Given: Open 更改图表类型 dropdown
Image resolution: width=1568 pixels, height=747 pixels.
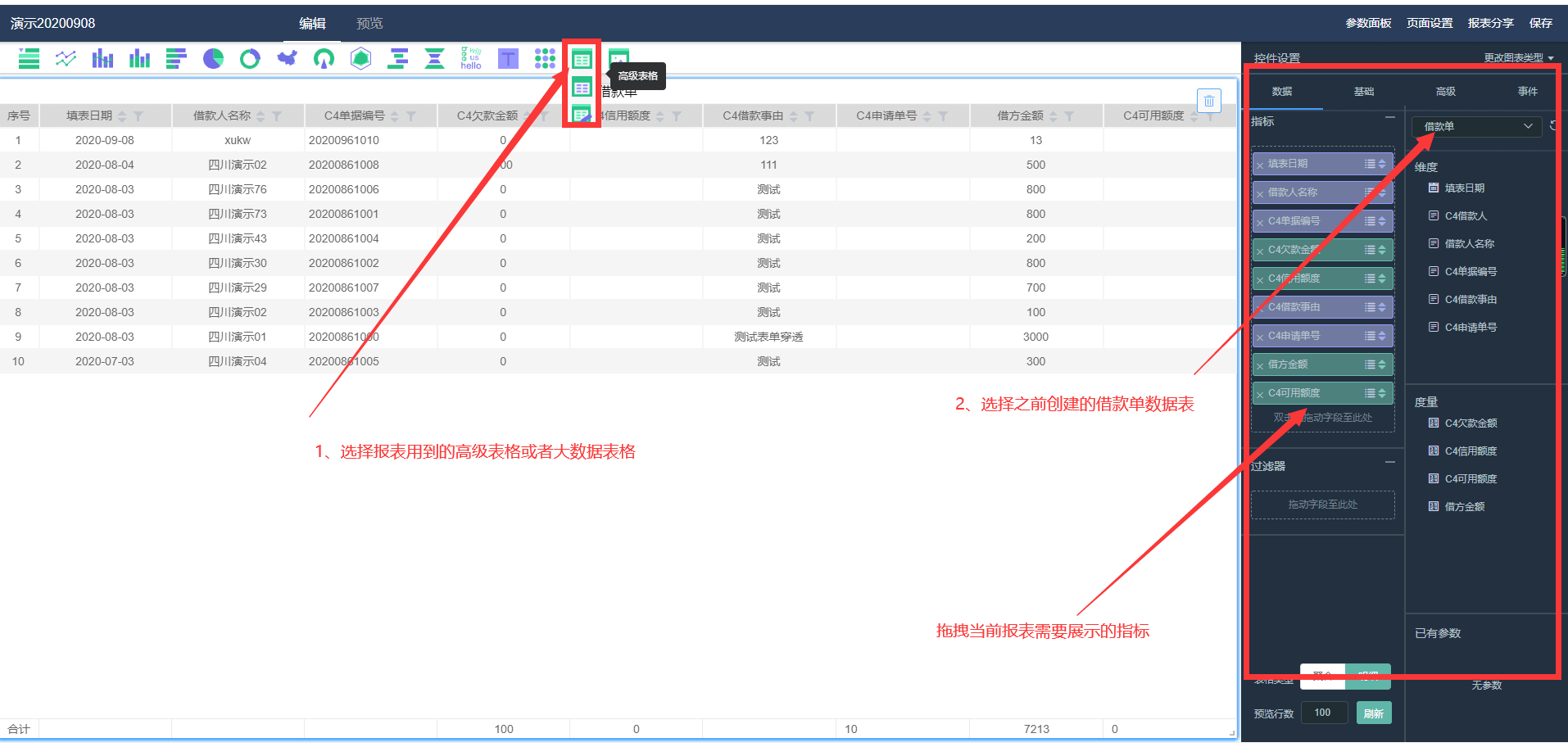Looking at the screenshot, I should point(1518,58).
